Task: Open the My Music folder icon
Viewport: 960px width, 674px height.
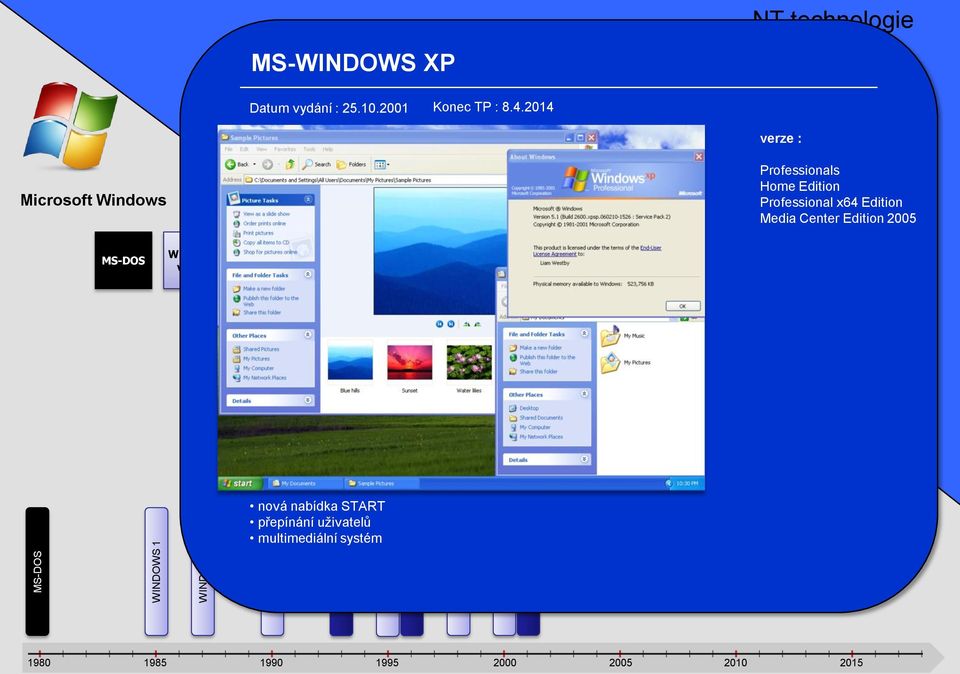Action: tap(610, 336)
